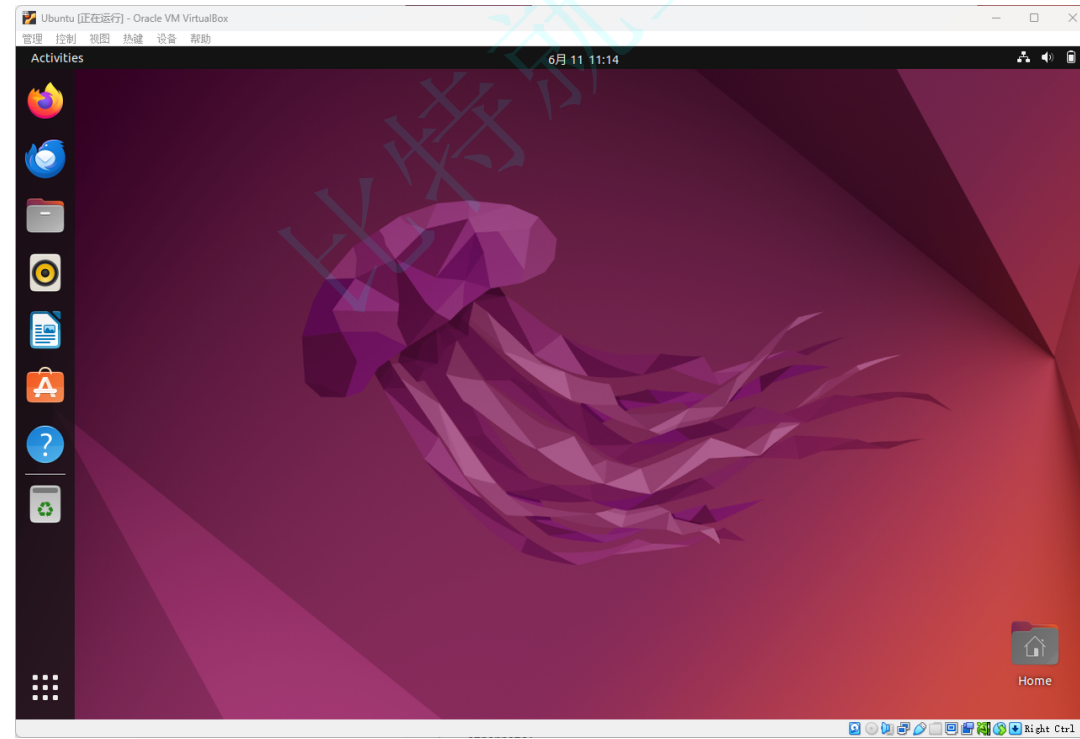Open the Files manager in the dock
The width and height of the screenshot is (1080, 739).
click(45, 216)
